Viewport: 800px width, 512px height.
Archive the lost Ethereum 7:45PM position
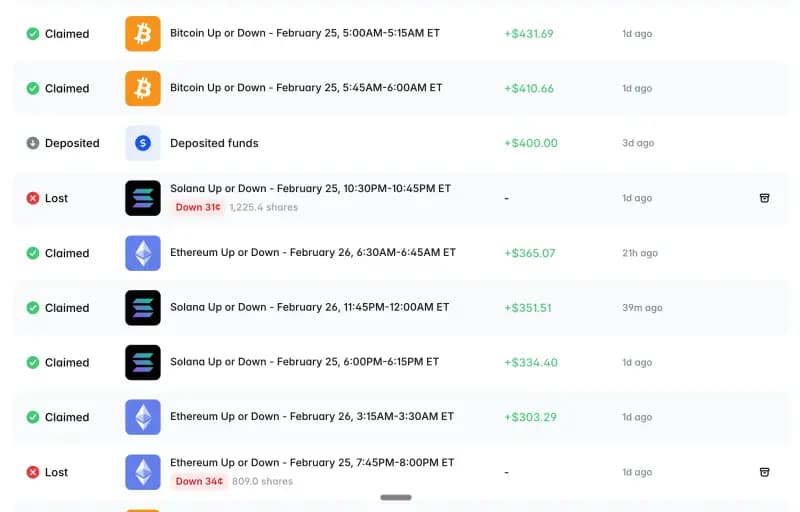(x=764, y=472)
